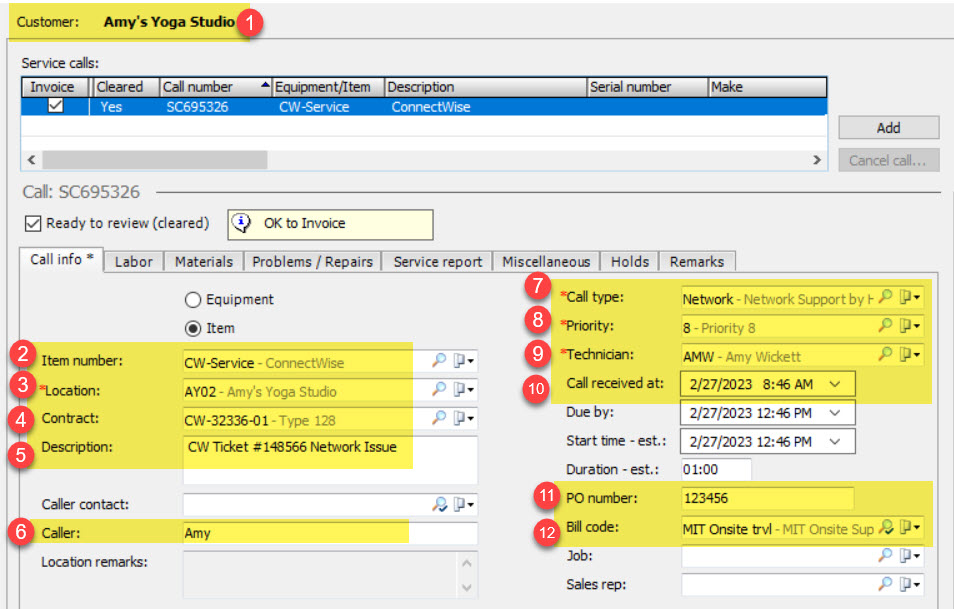
Task: Open Item number document dropdown
Action: pyautogui.click(x=464, y=361)
